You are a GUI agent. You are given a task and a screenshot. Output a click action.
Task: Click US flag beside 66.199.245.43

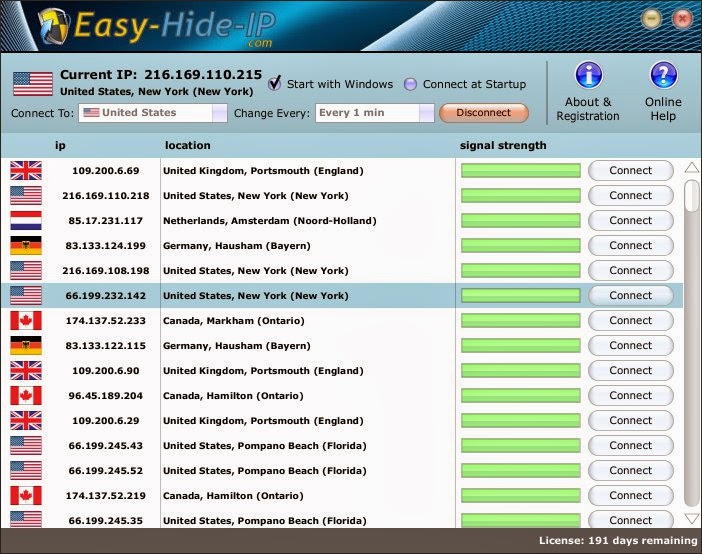coord(26,446)
